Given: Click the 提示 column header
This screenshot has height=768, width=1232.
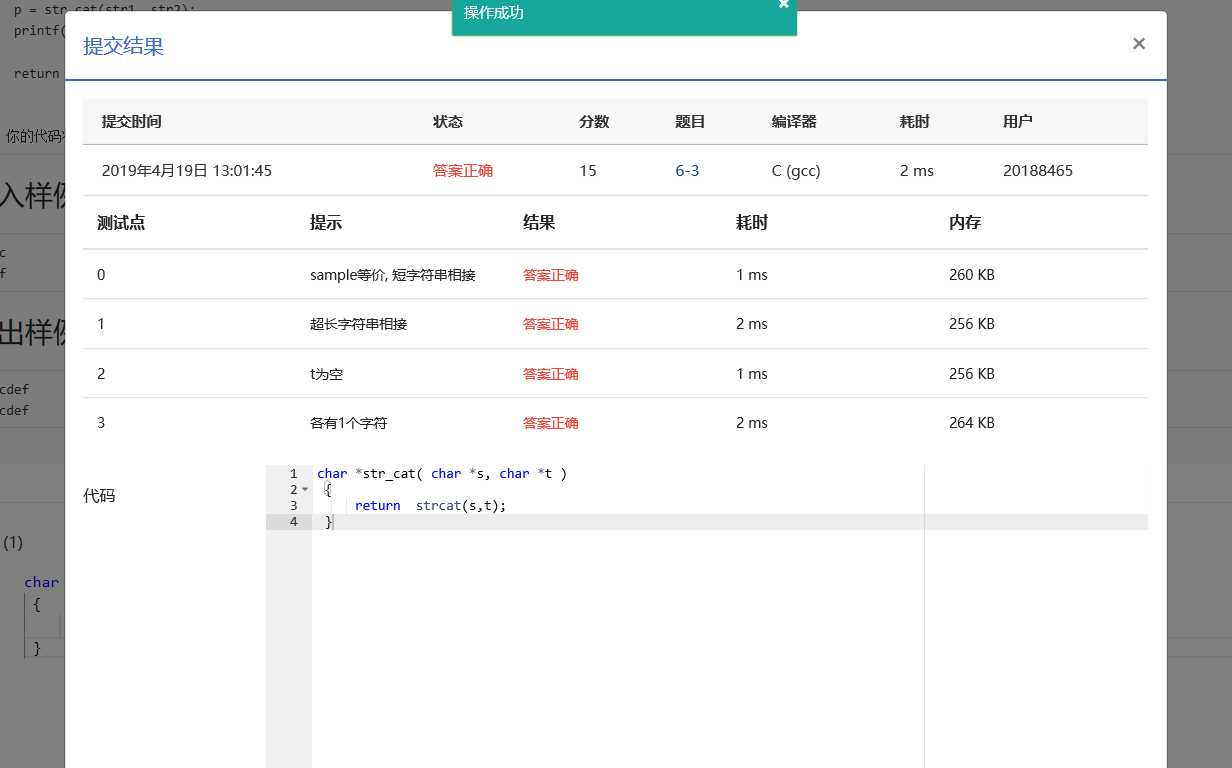Looking at the screenshot, I should click(x=326, y=223).
